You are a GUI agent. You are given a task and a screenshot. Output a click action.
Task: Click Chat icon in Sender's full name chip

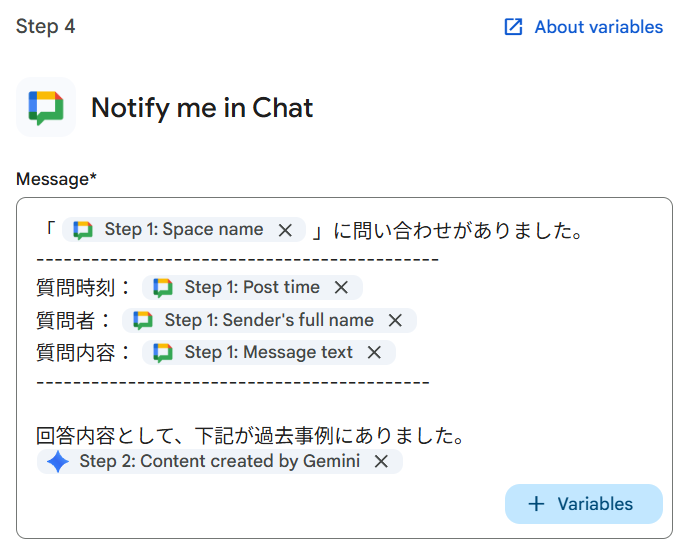click(x=143, y=321)
